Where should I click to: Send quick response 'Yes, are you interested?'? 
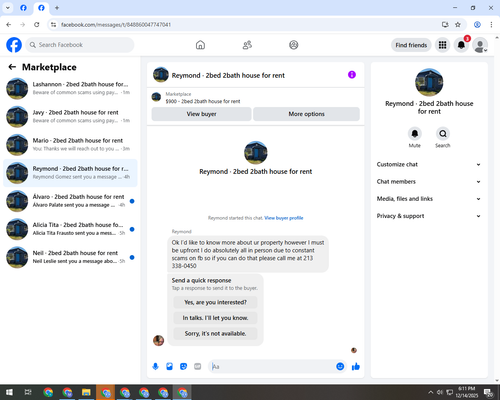pyautogui.click(x=215, y=302)
